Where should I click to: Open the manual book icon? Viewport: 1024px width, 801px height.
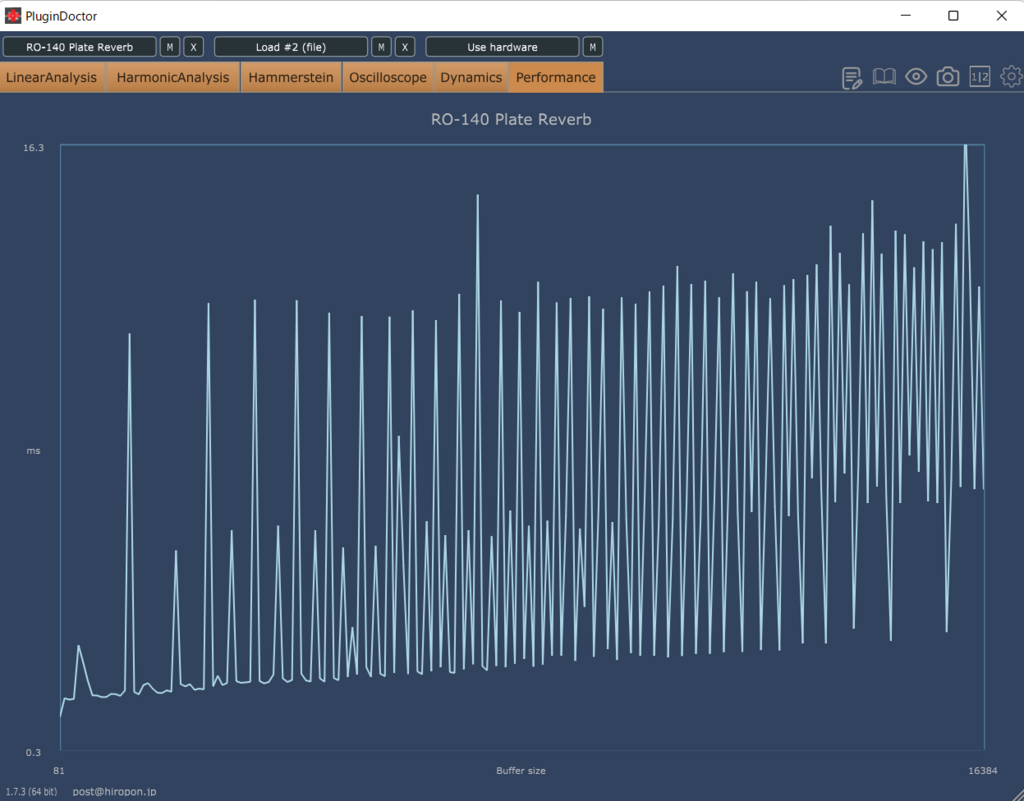click(884, 77)
